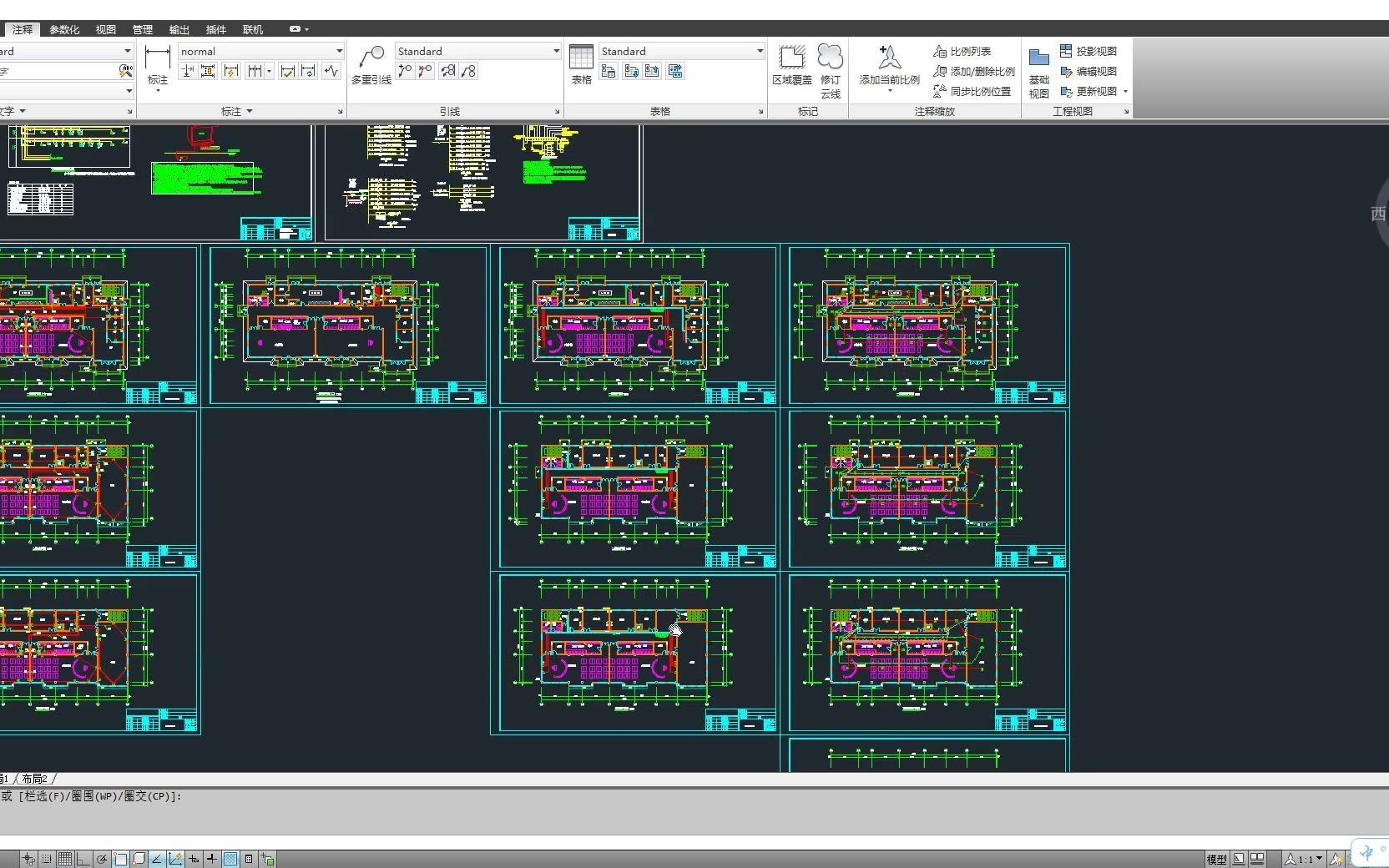This screenshot has height=868, width=1389.
Task: Expand the continue dimension dropdown arrow
Action: (269, 71)
